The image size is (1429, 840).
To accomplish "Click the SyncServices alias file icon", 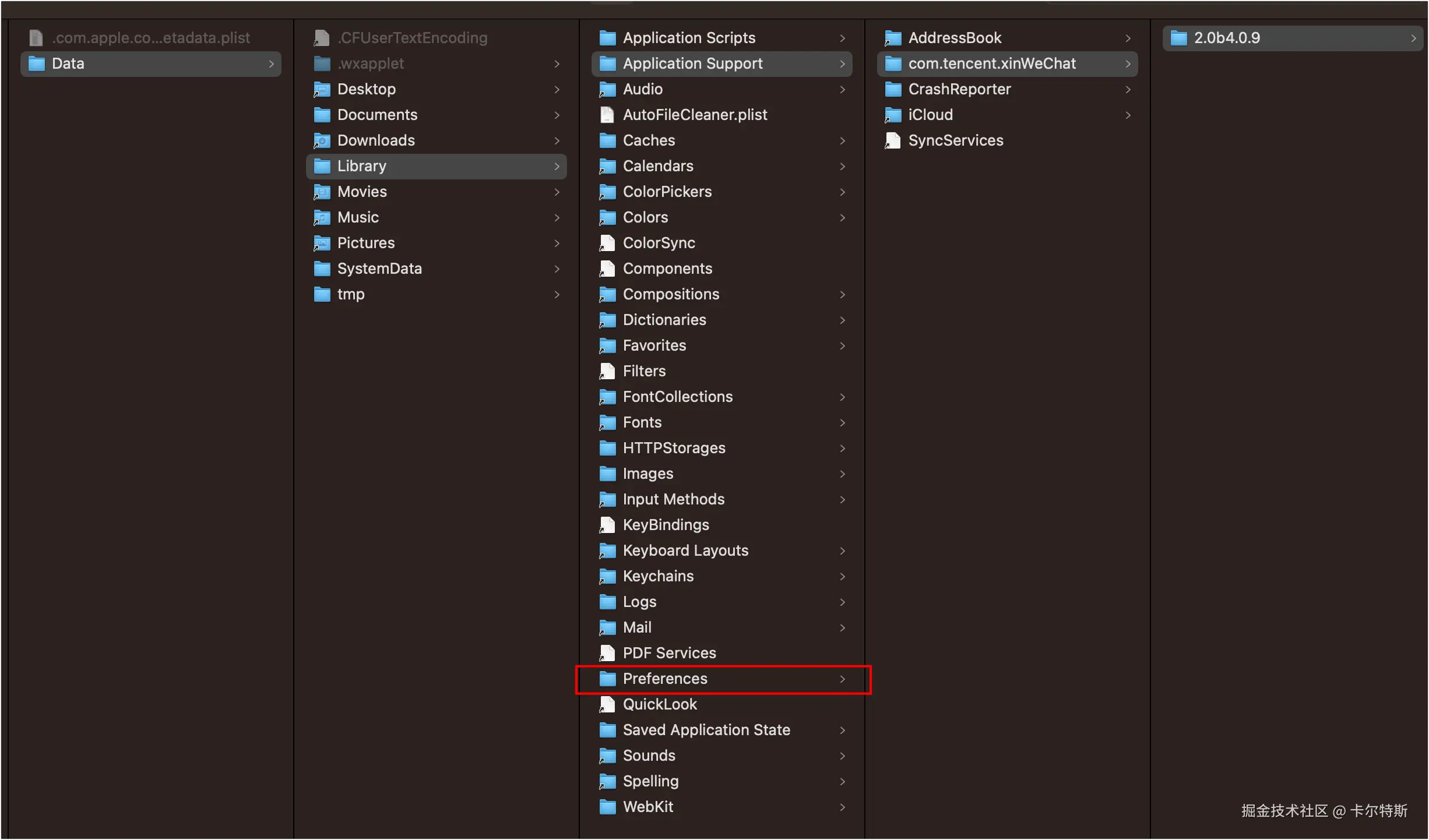I will (893, 140).
